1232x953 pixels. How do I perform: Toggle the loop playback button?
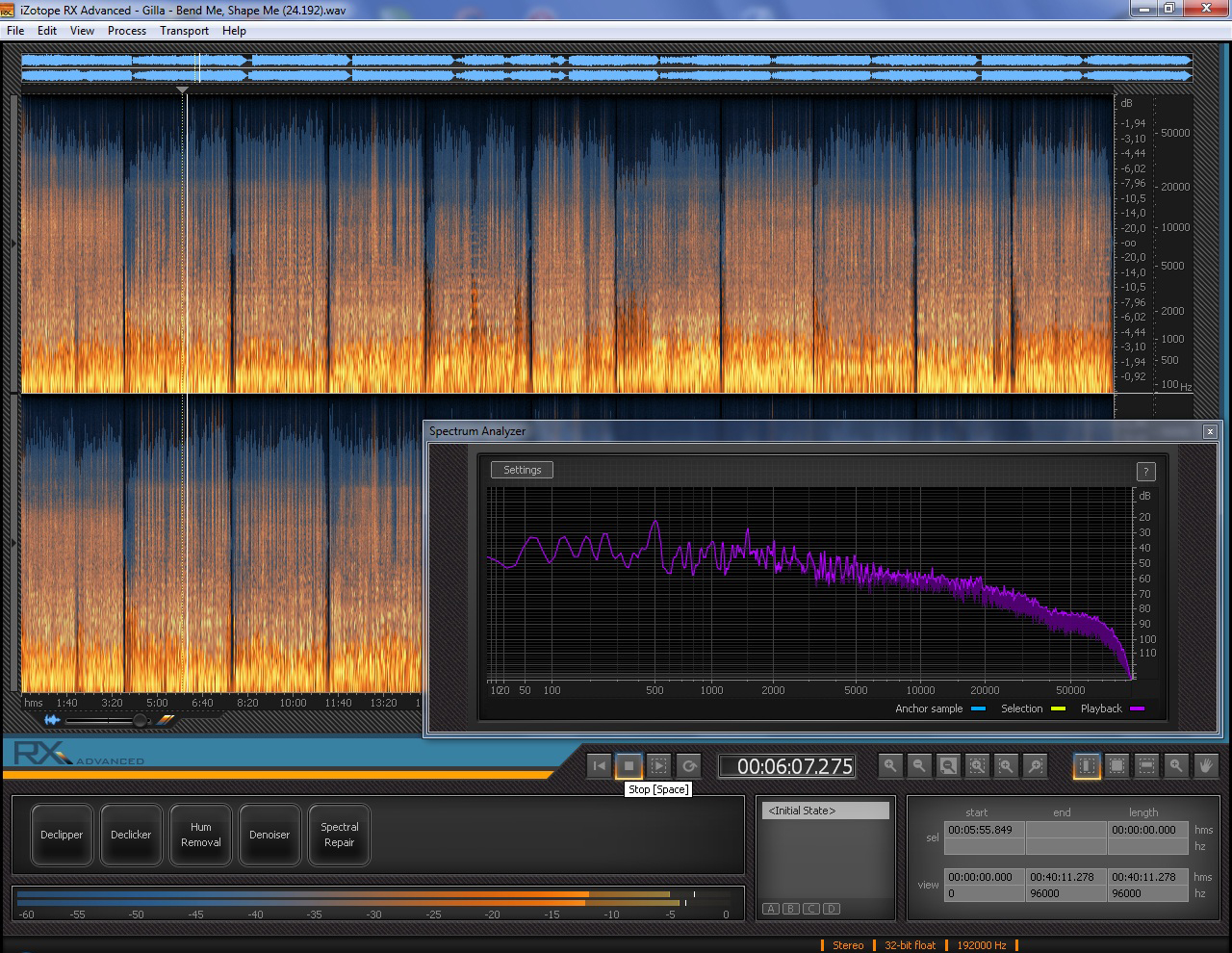pos(688,766)
